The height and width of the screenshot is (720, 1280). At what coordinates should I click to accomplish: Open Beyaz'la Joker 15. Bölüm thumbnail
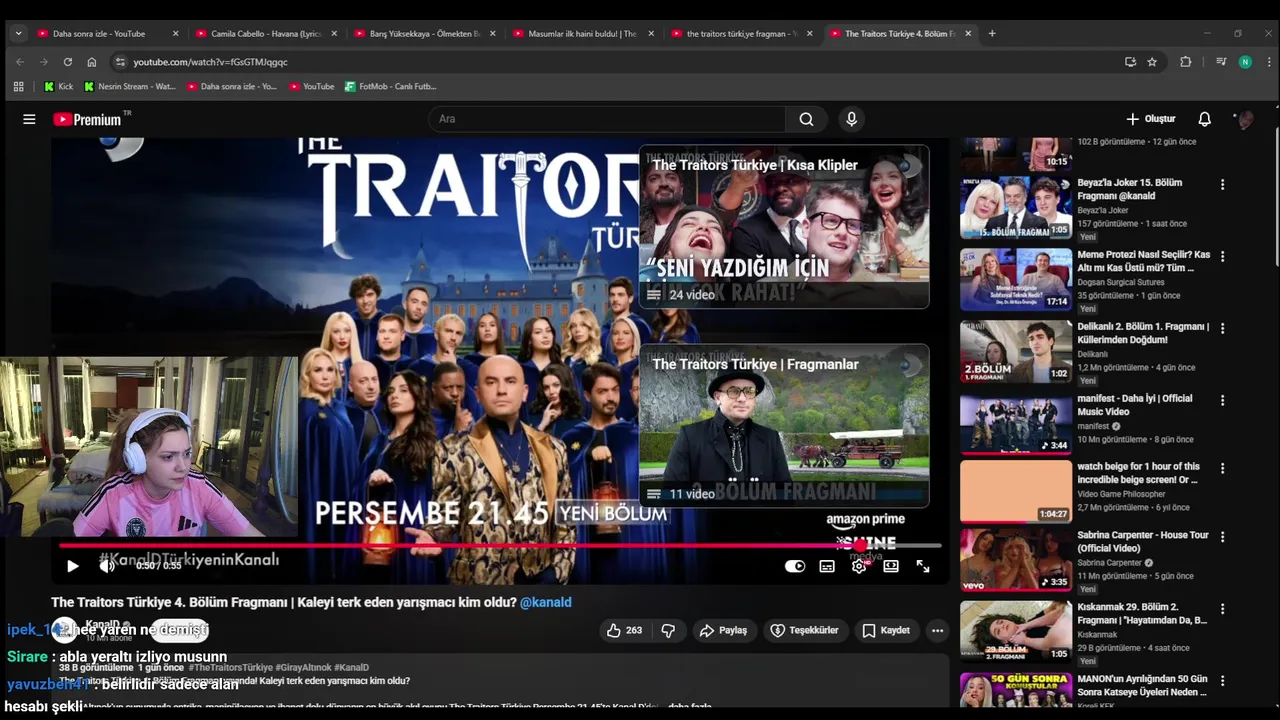(1016, 208)
